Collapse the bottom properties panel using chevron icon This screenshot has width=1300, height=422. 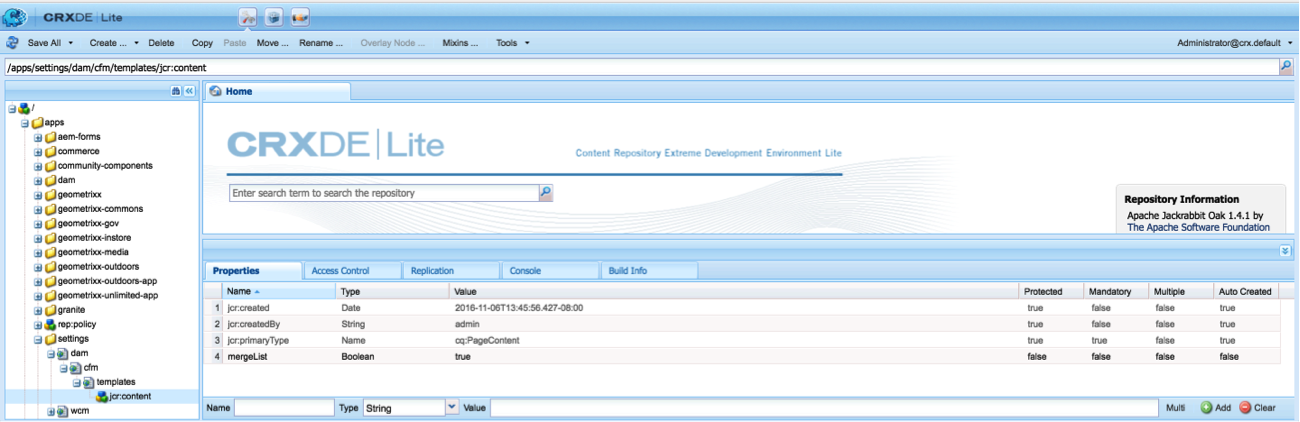pos(1285,251)
